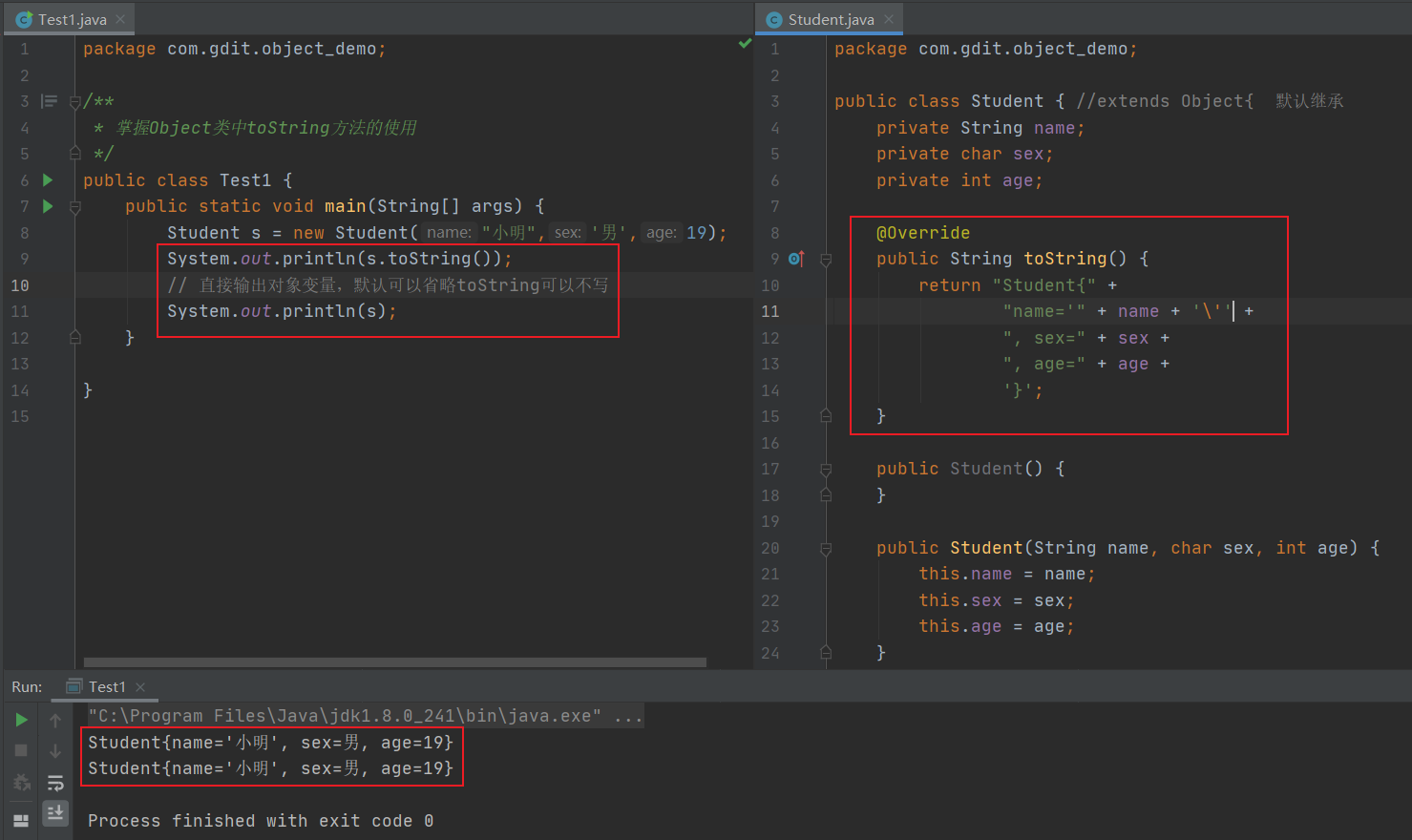Expand the java.exe command line in console
This screenshot has width=1412, height=840.
[x=628, y=717]
